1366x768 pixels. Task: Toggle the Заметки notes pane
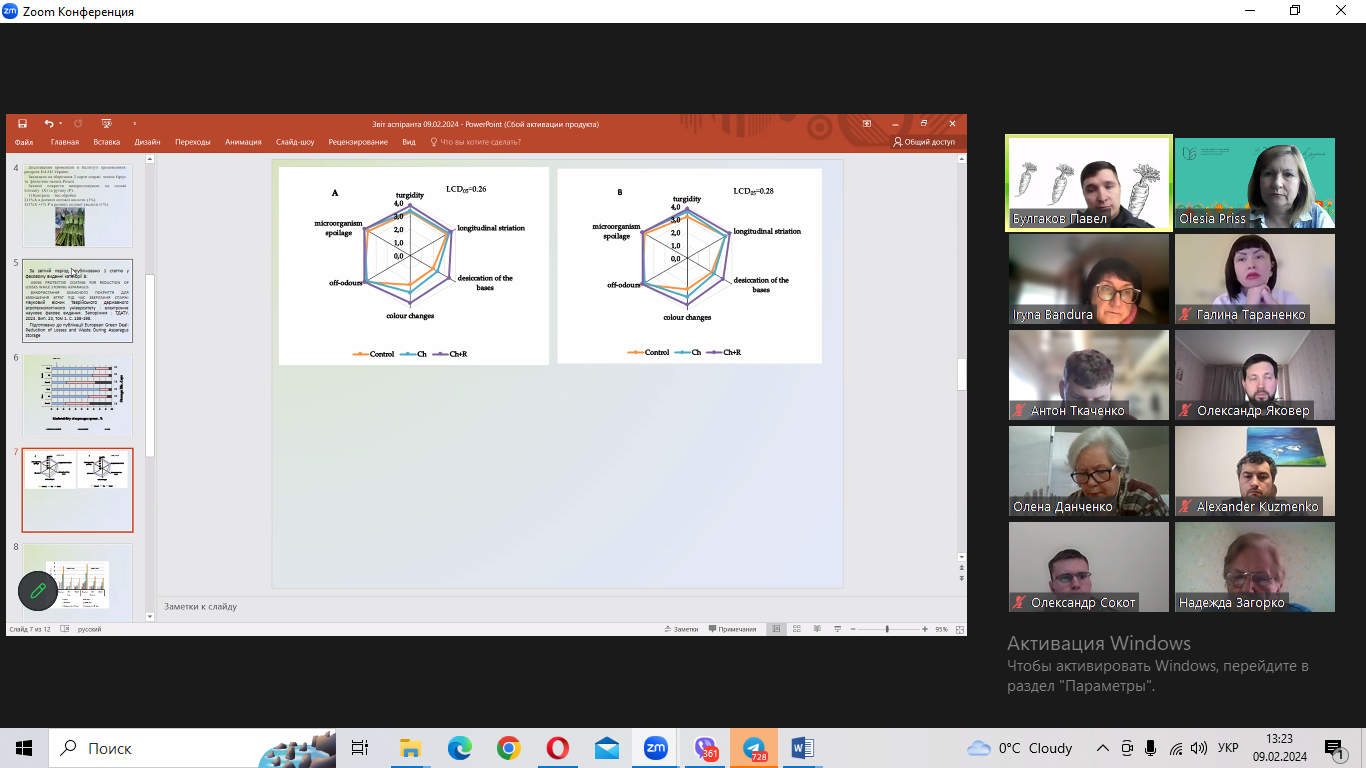coord(680,629)
